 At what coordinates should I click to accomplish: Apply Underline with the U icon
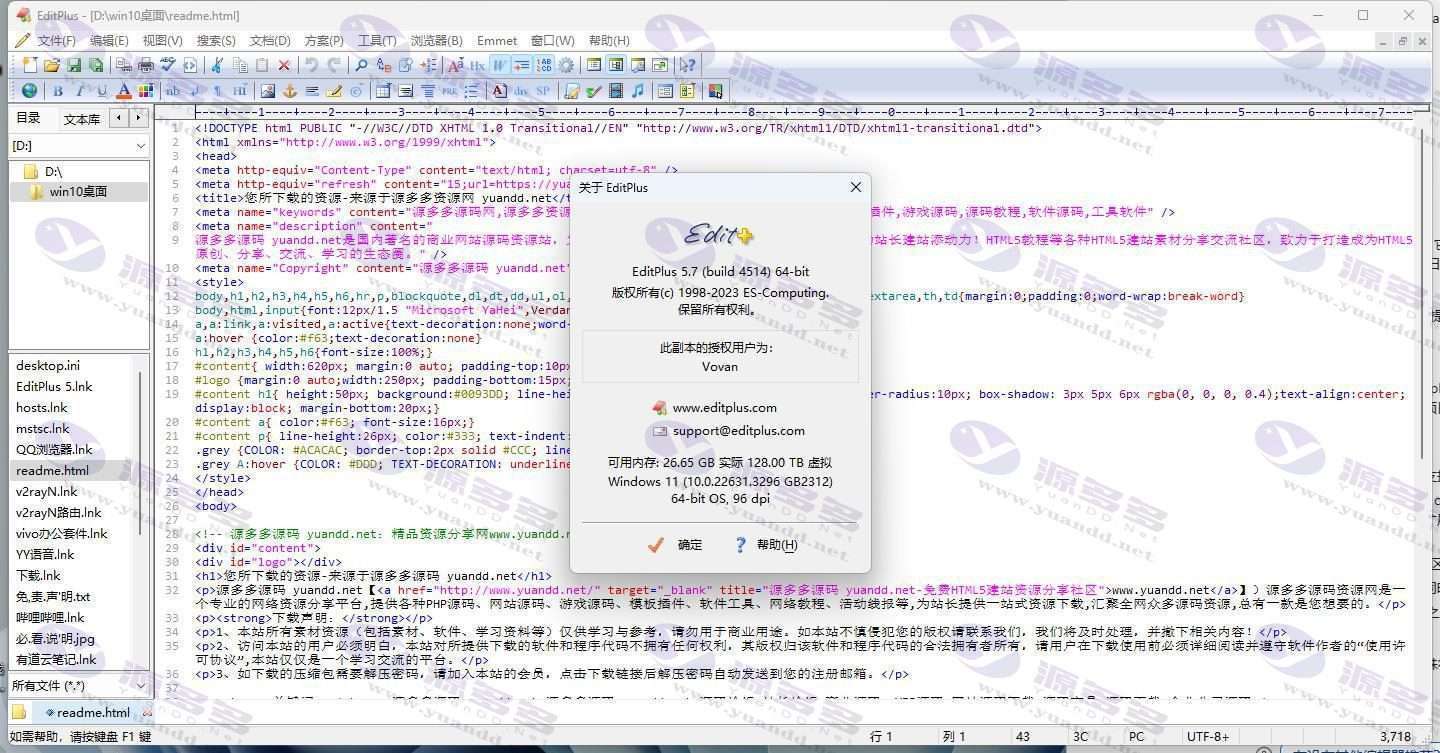[x=101, y=91]
